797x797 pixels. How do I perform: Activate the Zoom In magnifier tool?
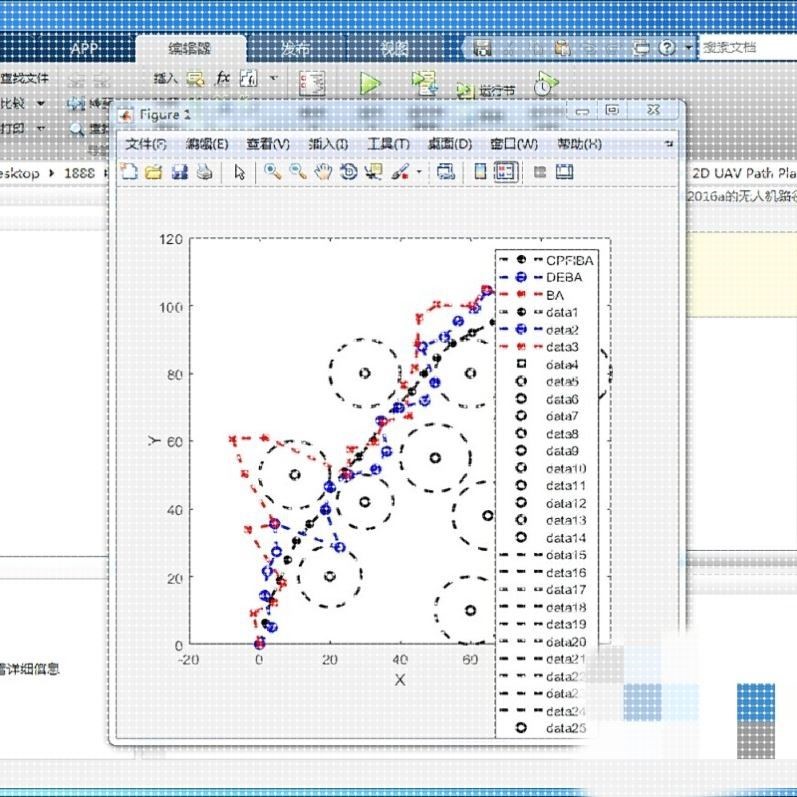tap(272, 172)
